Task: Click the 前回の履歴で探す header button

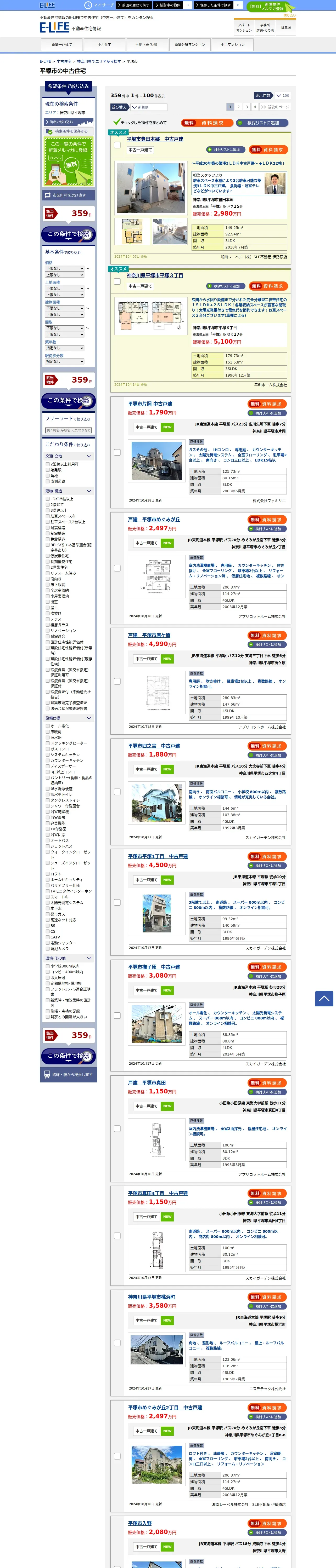Action: tap(135, 5)
